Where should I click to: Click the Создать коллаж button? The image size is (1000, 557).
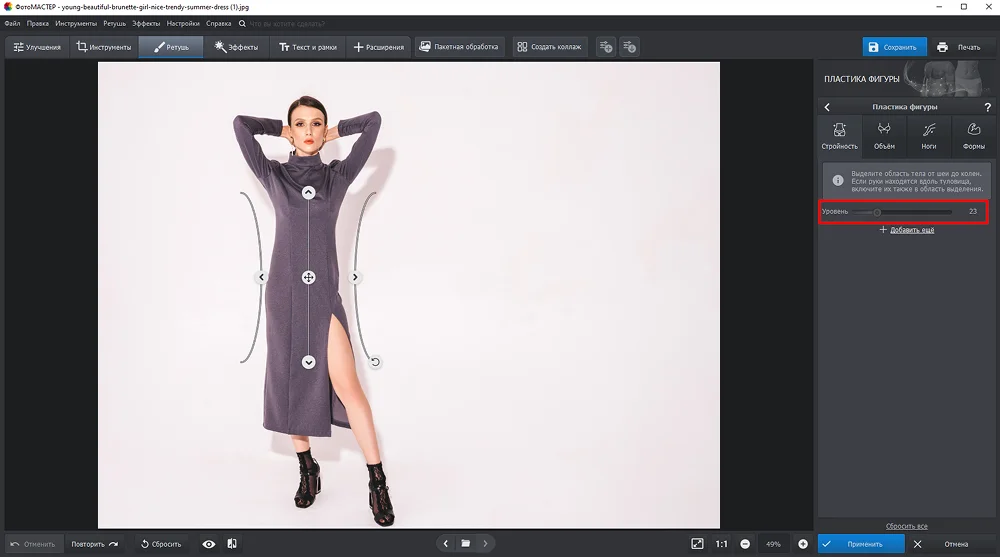click(x=550, y=47)
